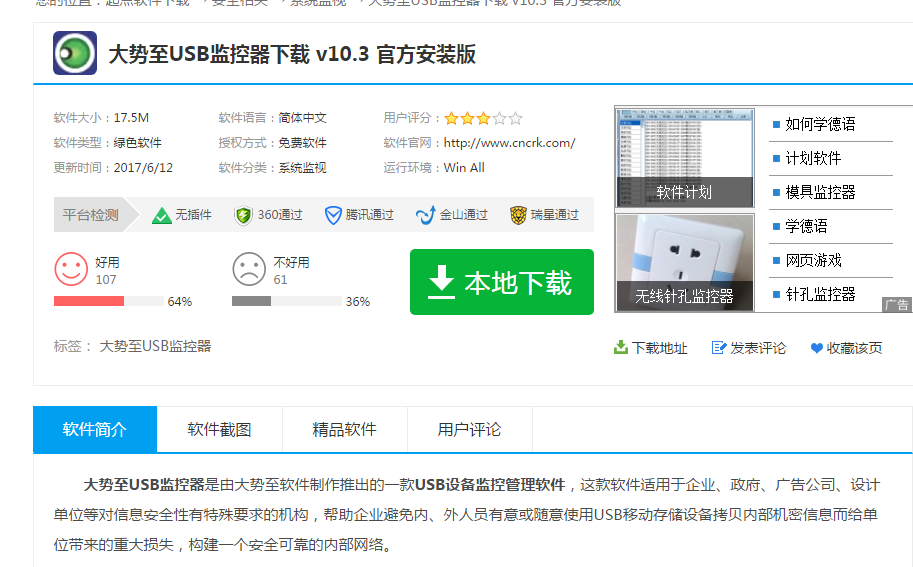Click the 不好用 vote count 61
The height and width of the screenshot is (567, 913).
point(281,280)
